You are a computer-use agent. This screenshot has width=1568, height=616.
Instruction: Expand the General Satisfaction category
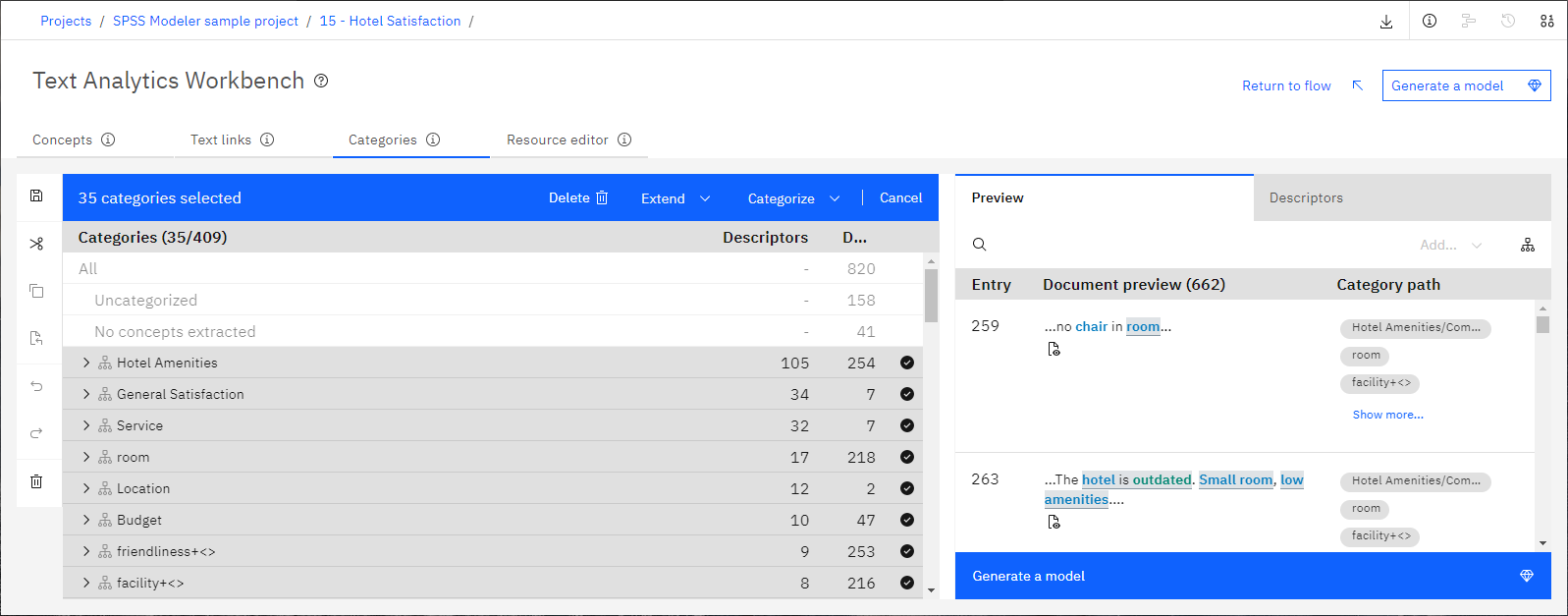pyautogui.click(x=86, y=394)
